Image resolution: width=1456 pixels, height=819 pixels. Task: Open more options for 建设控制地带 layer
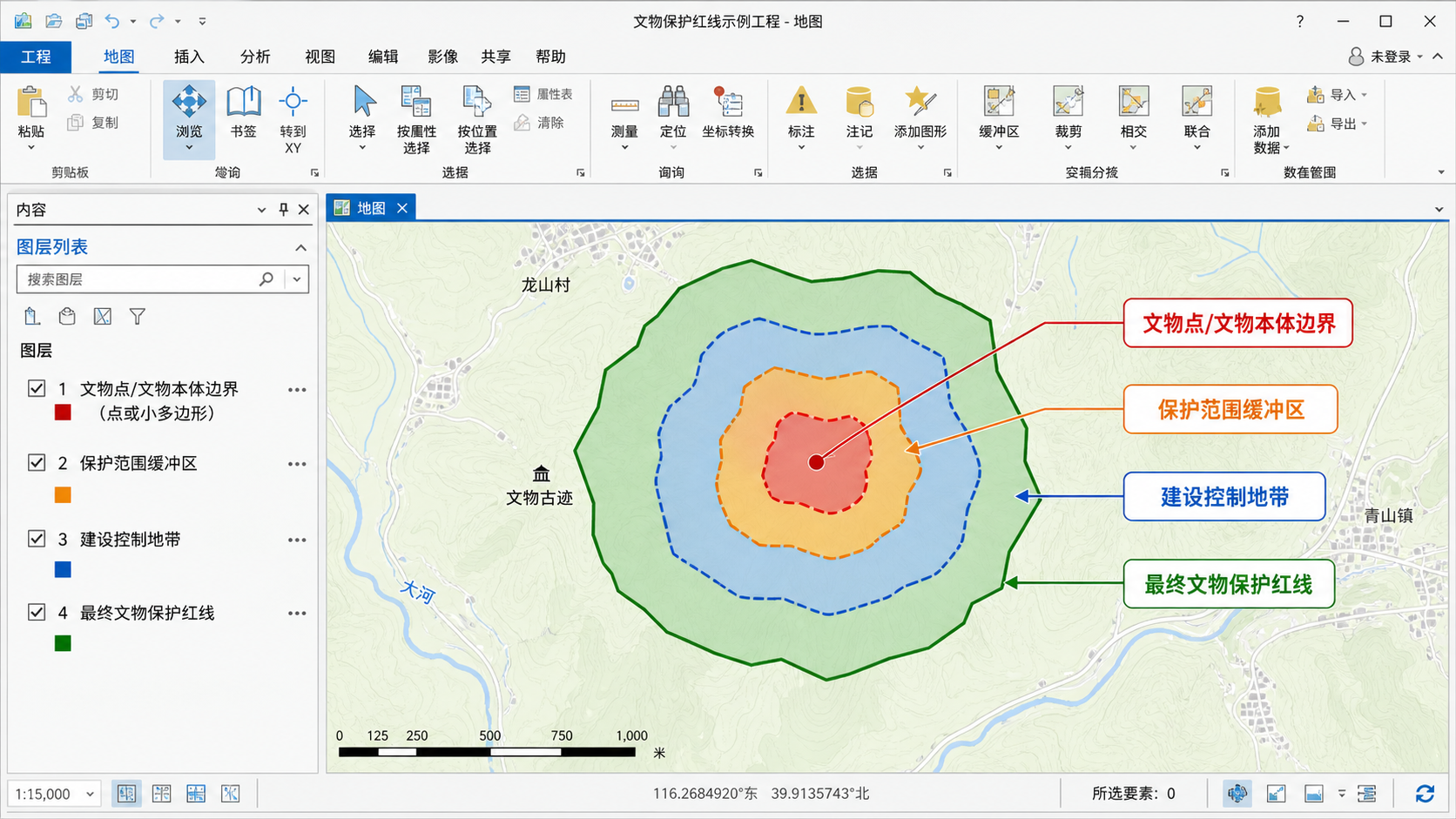pos(297,540)
